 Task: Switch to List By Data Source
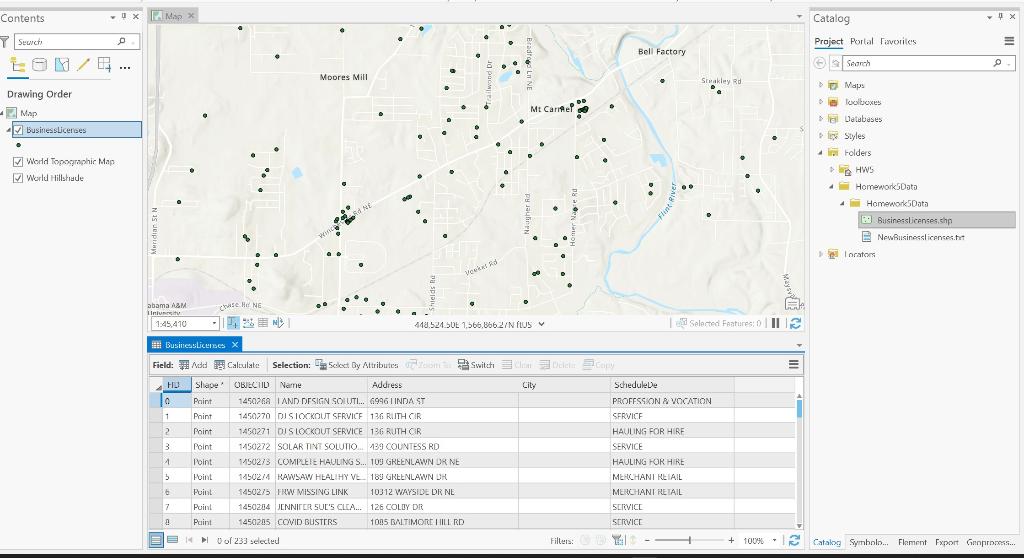point(40,65)
